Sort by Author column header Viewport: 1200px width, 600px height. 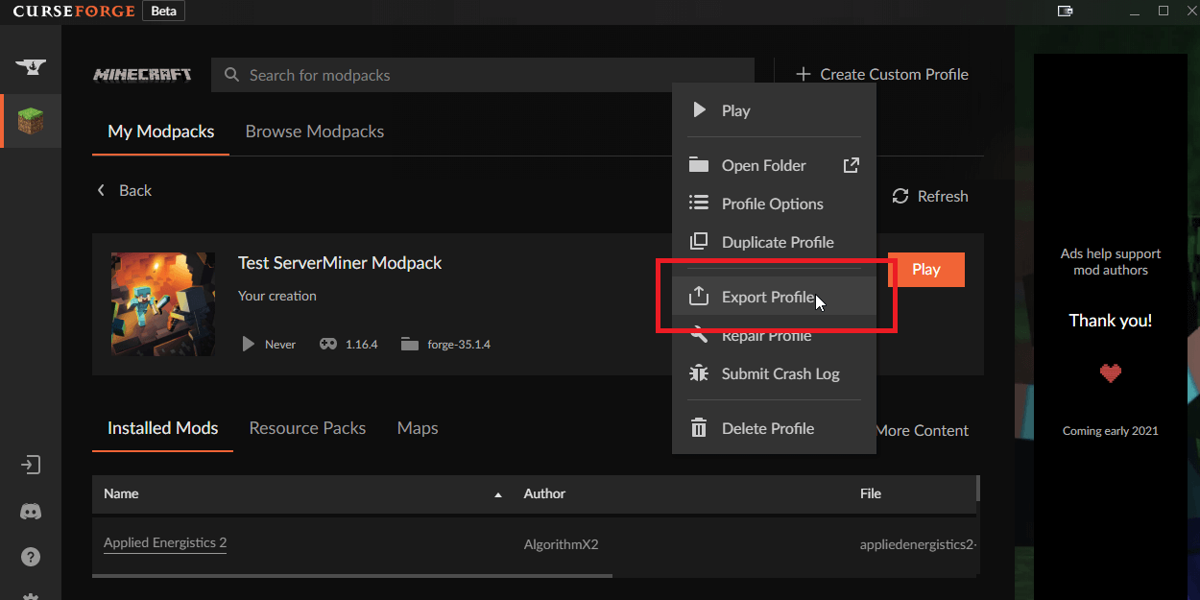coord(544,494)
